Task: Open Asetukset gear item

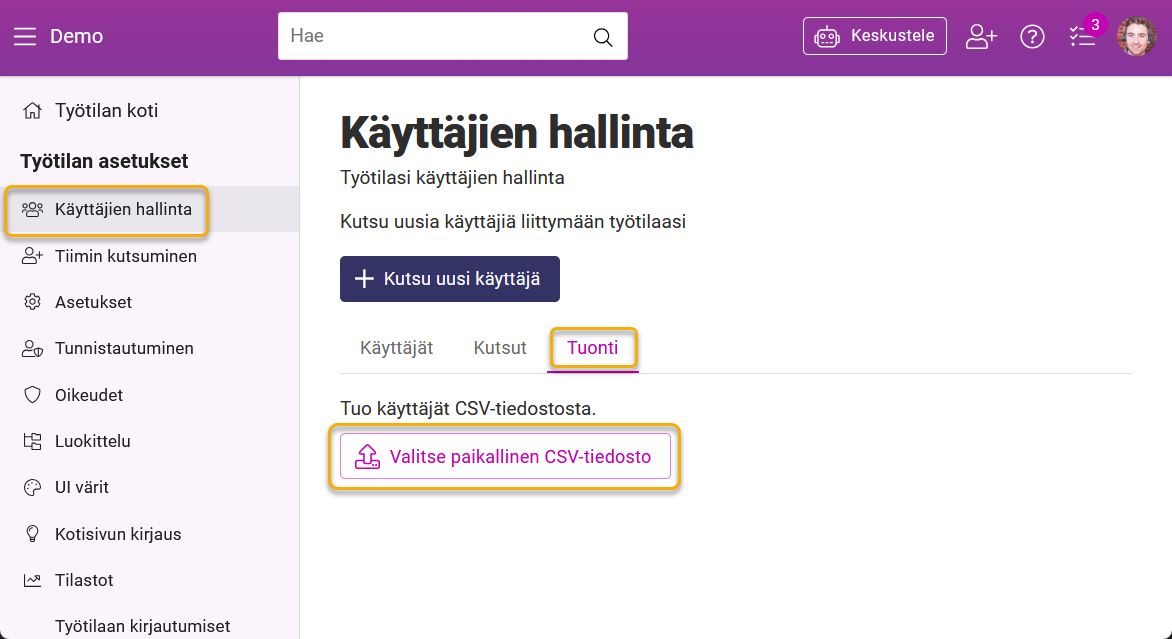Action: tap(93, 302)
